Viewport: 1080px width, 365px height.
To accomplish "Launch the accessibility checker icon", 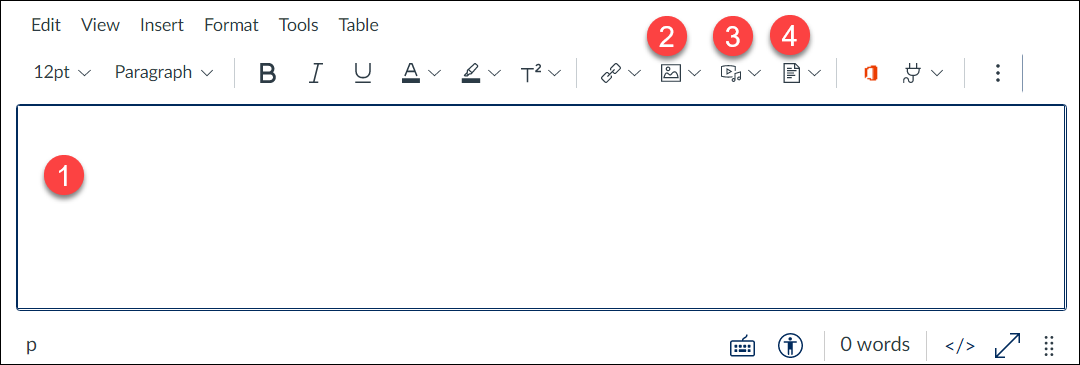I will pos(791,344).
